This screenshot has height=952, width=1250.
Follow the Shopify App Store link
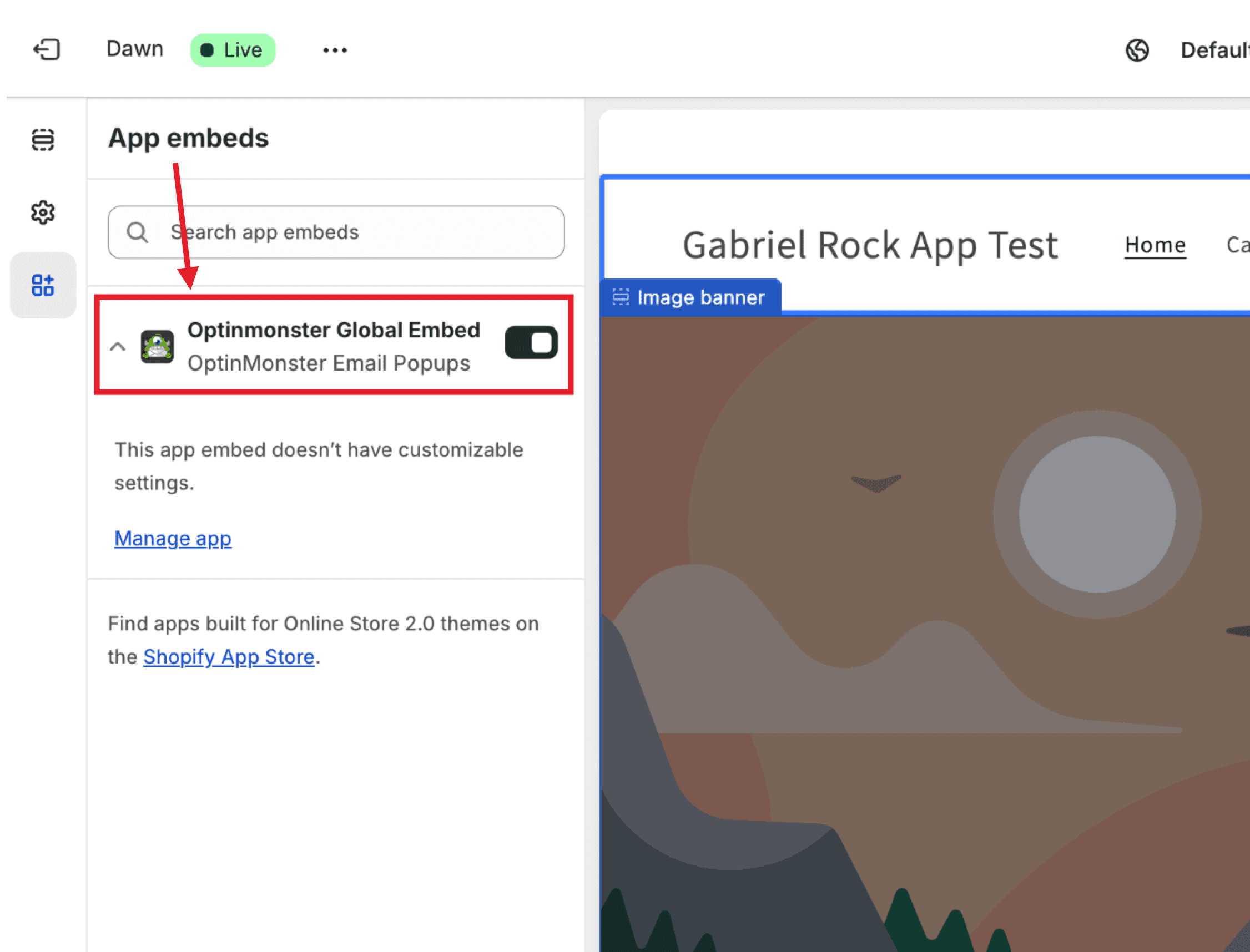[x=229, y=656]
